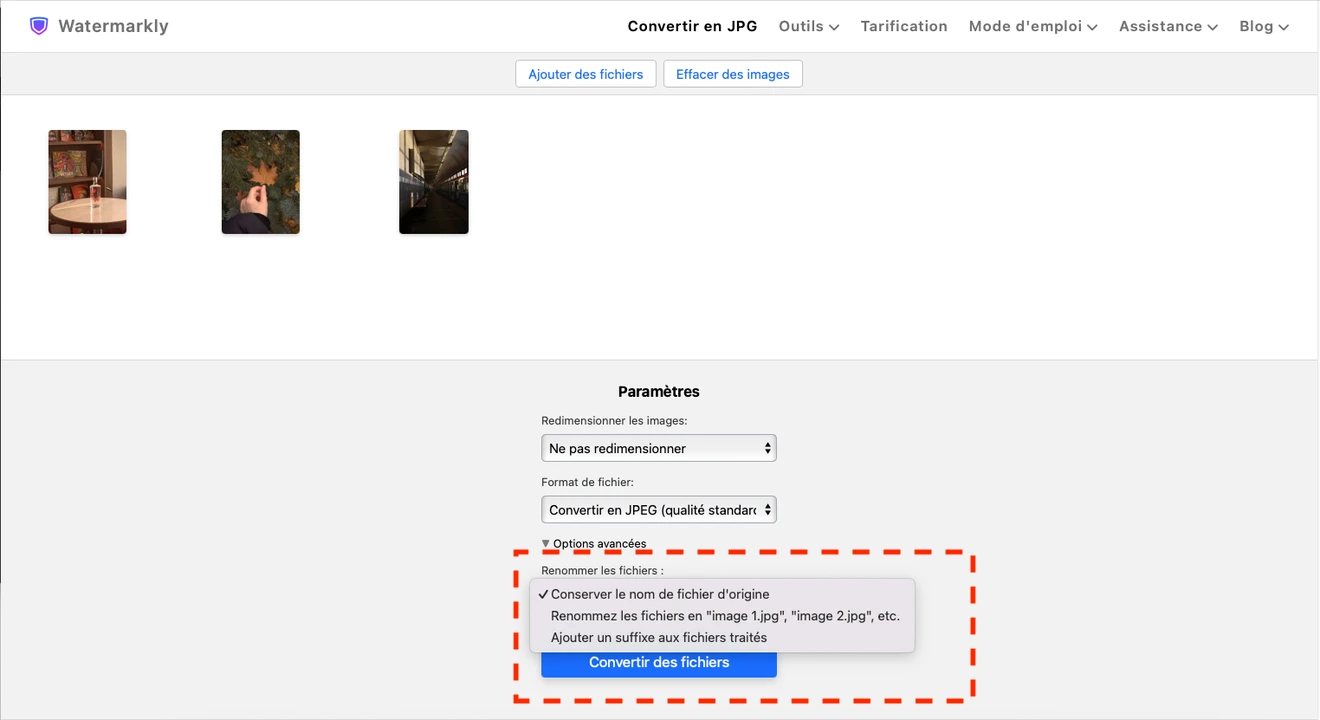The width and height of the screenshot is (1320, 720).
Task: Click the Watermarkly shield logo
Action: click(x=39, y=25)
